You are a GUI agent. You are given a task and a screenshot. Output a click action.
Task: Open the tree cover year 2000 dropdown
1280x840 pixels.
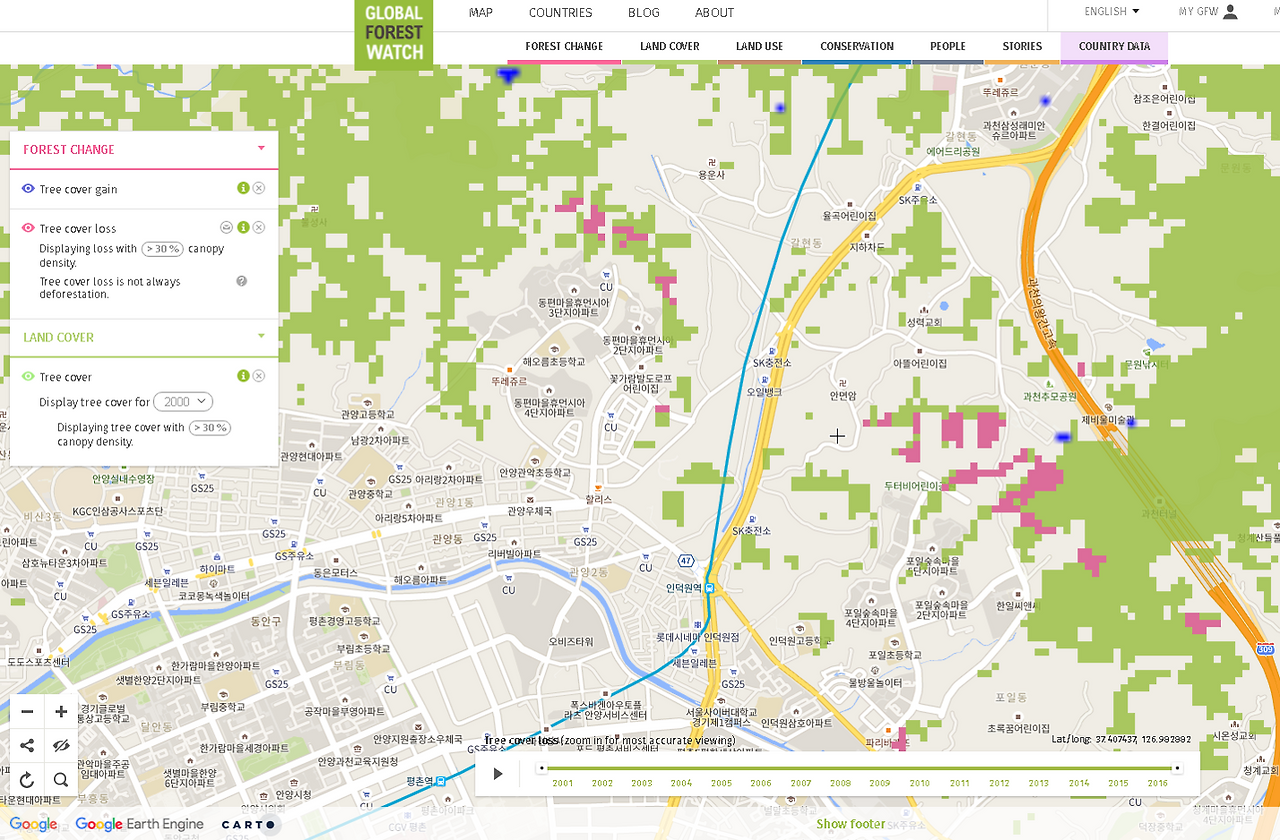[x=183, y=401]
